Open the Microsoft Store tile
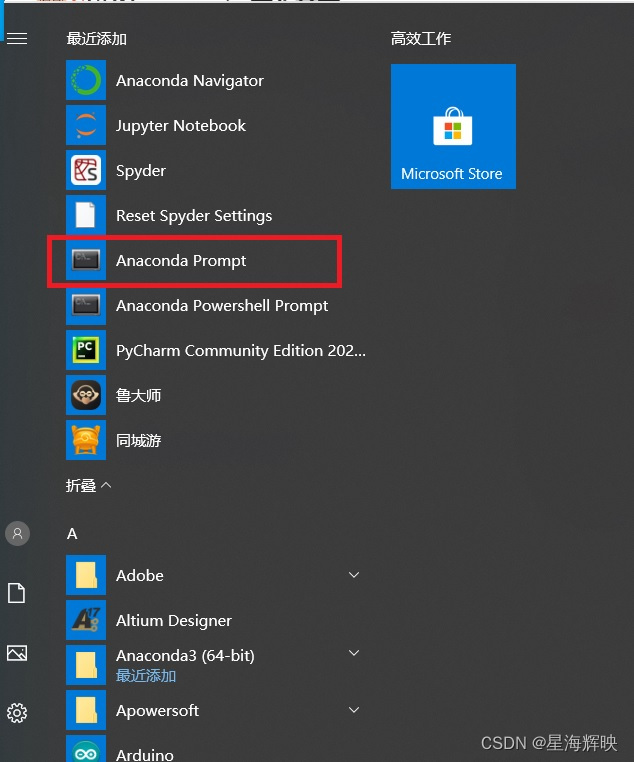 [x=453, y=126]
